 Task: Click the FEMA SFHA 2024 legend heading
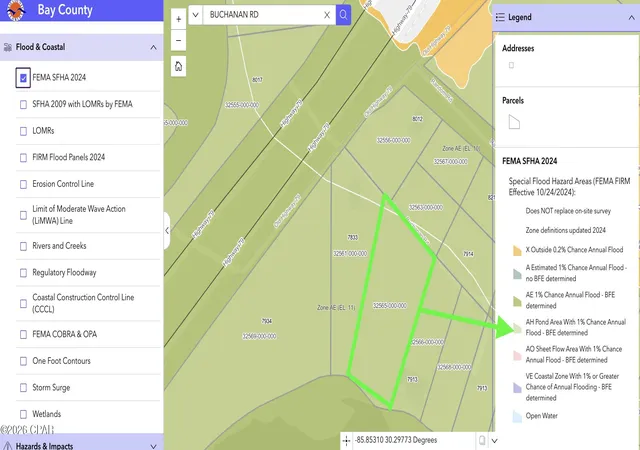(529, 161)
